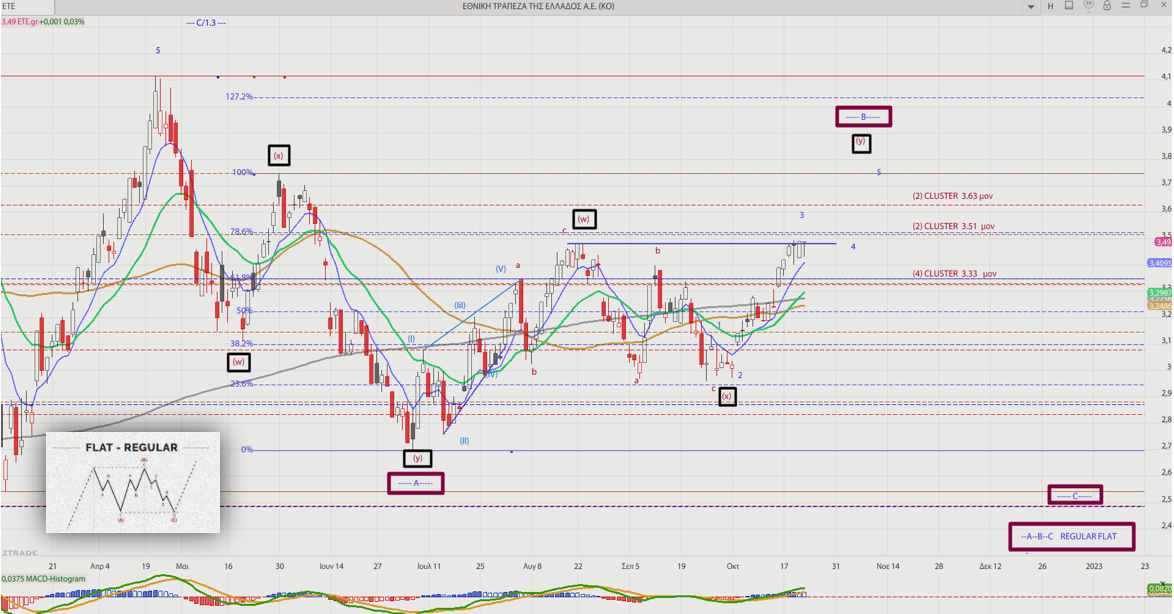Viewport: 1174px width, 614px height.
Task: Click the MACD value tag on right axis
Action: click(1160, 589)
